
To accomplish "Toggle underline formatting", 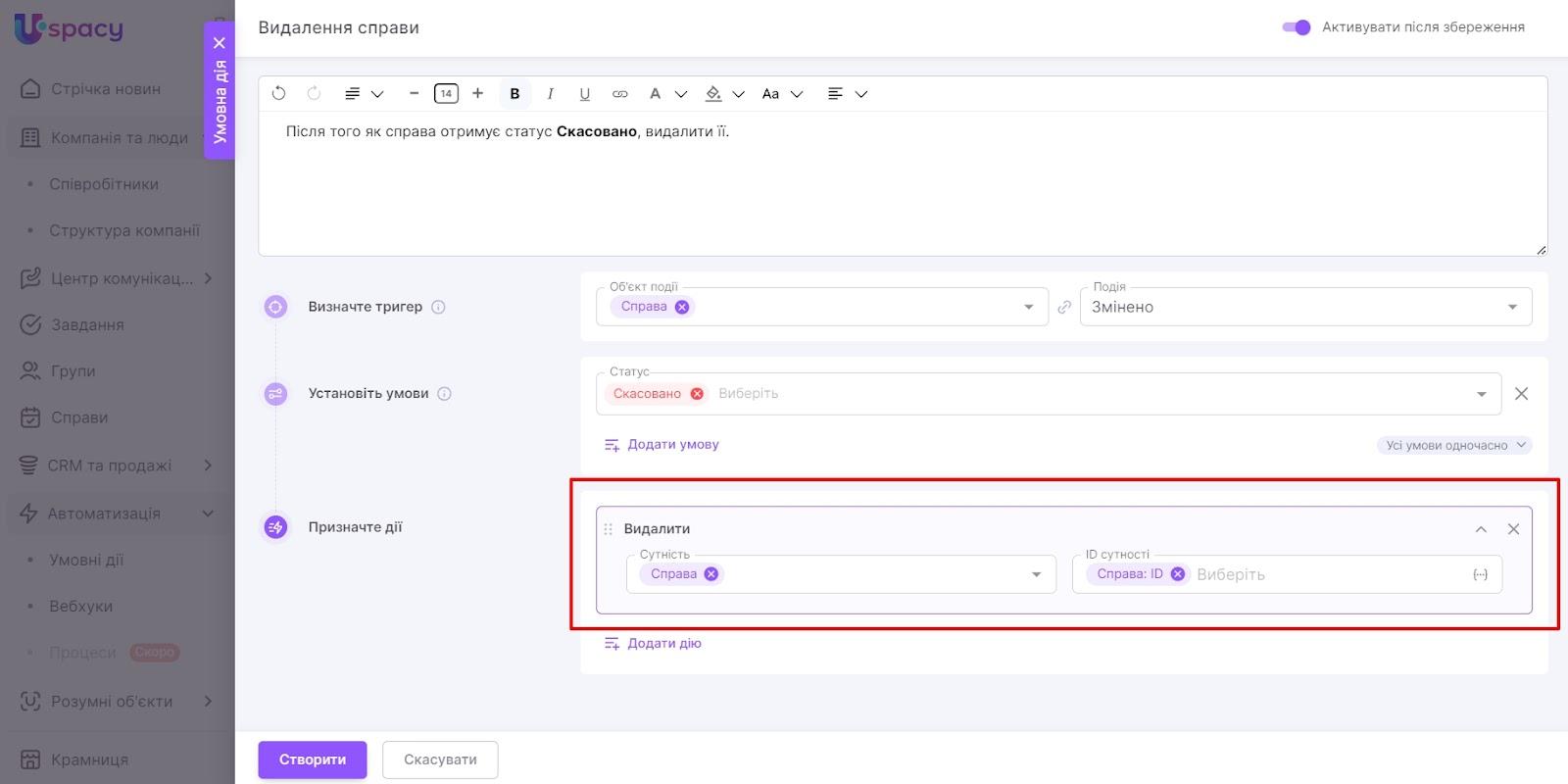I will 584,94.
